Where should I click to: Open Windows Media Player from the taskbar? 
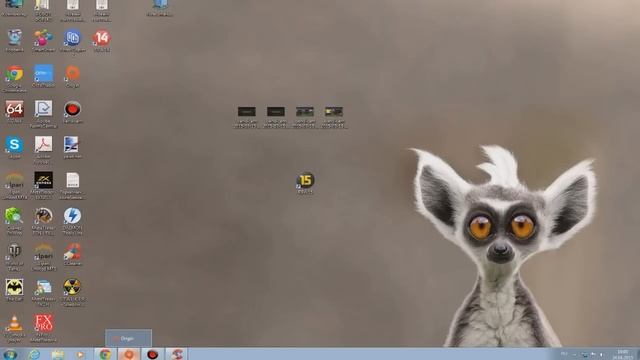pyautogui.click(x=80, y=354)
